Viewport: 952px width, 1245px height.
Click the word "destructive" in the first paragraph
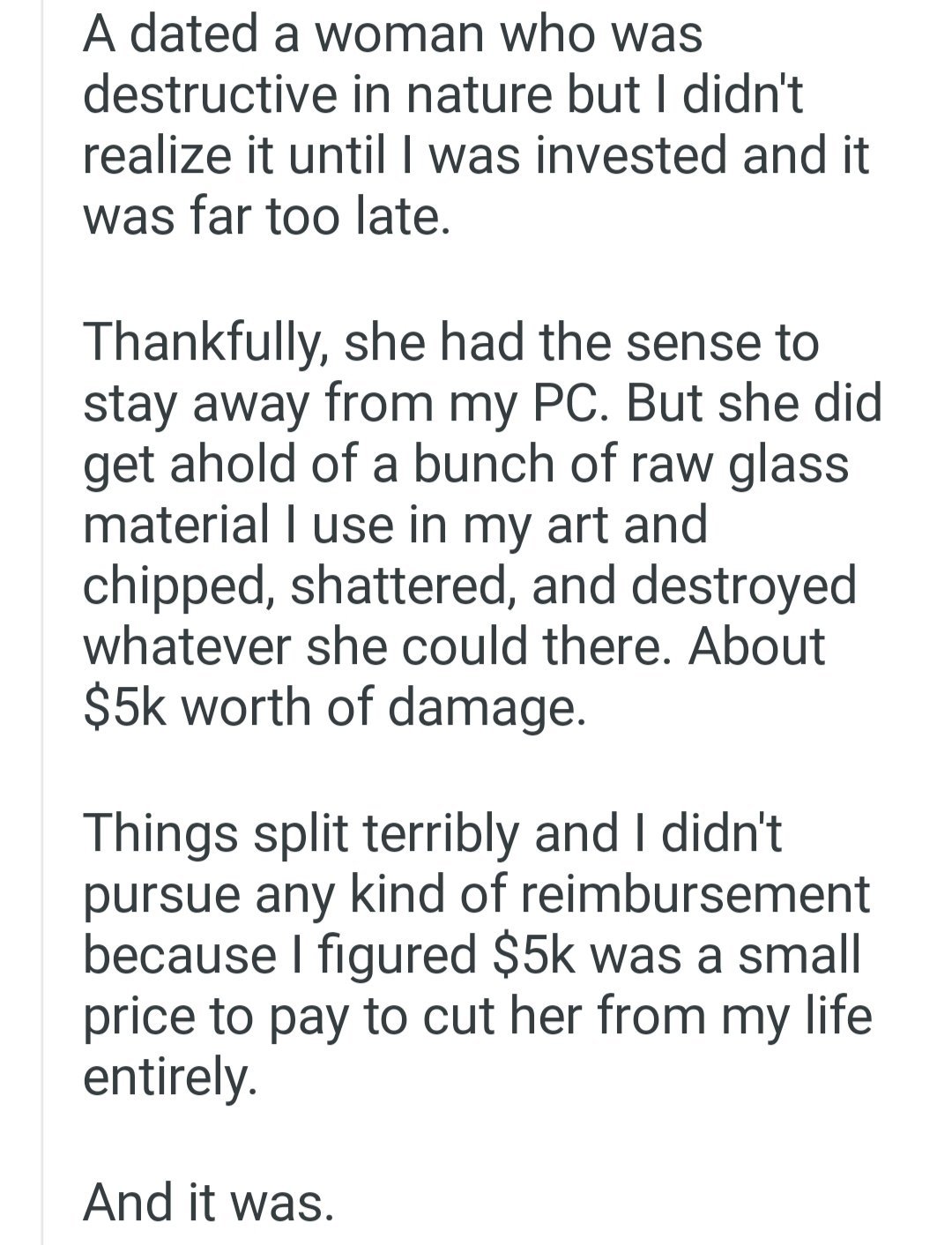[x=210, y=94]
